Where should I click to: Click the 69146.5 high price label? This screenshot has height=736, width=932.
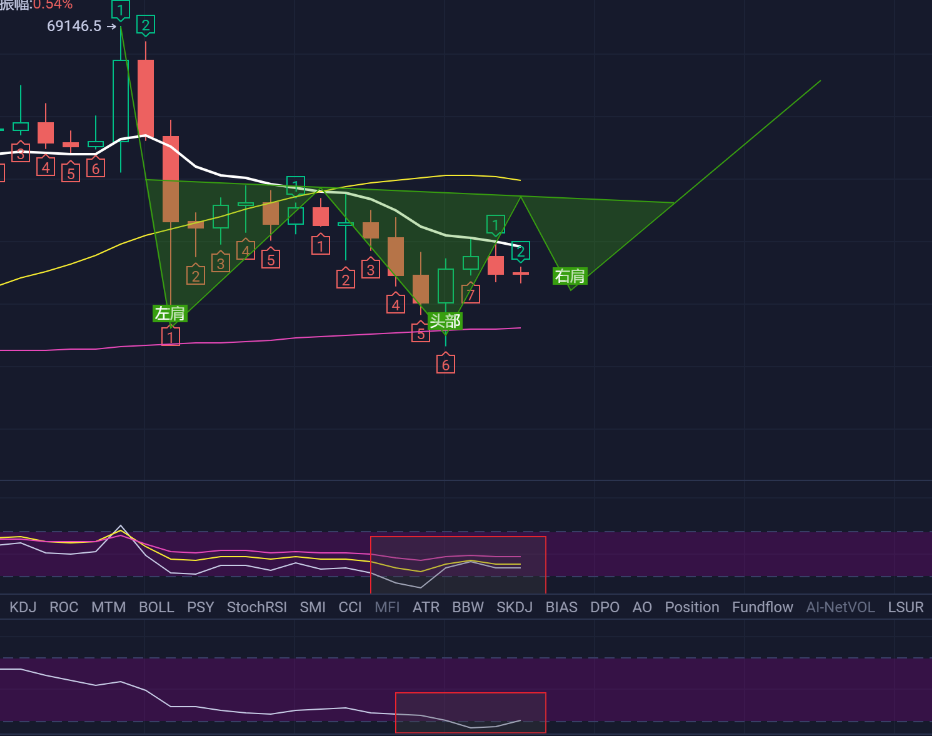click(x=74, y=26)
